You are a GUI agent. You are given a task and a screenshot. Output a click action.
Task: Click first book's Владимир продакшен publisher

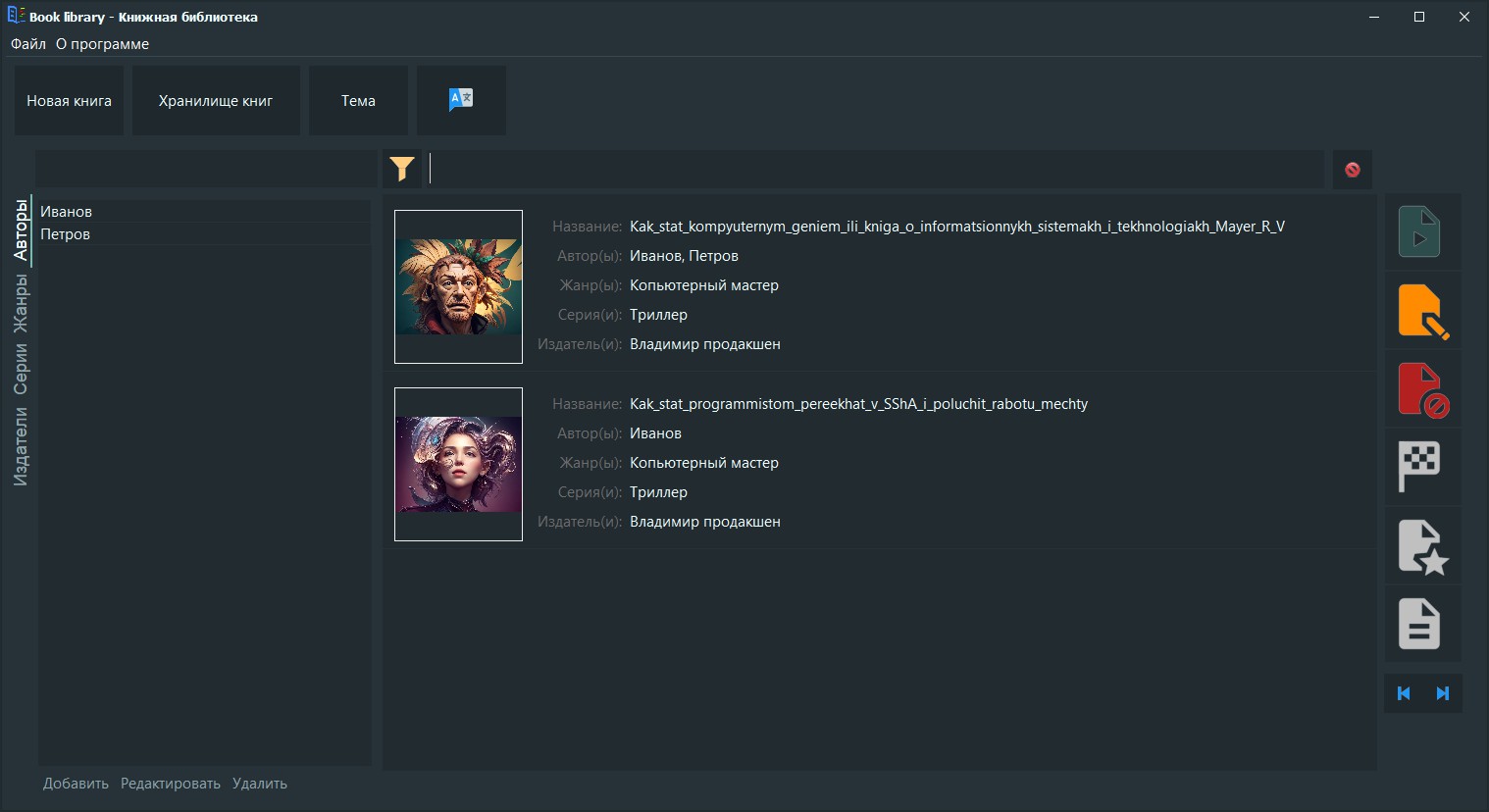(x=705, y=344)
